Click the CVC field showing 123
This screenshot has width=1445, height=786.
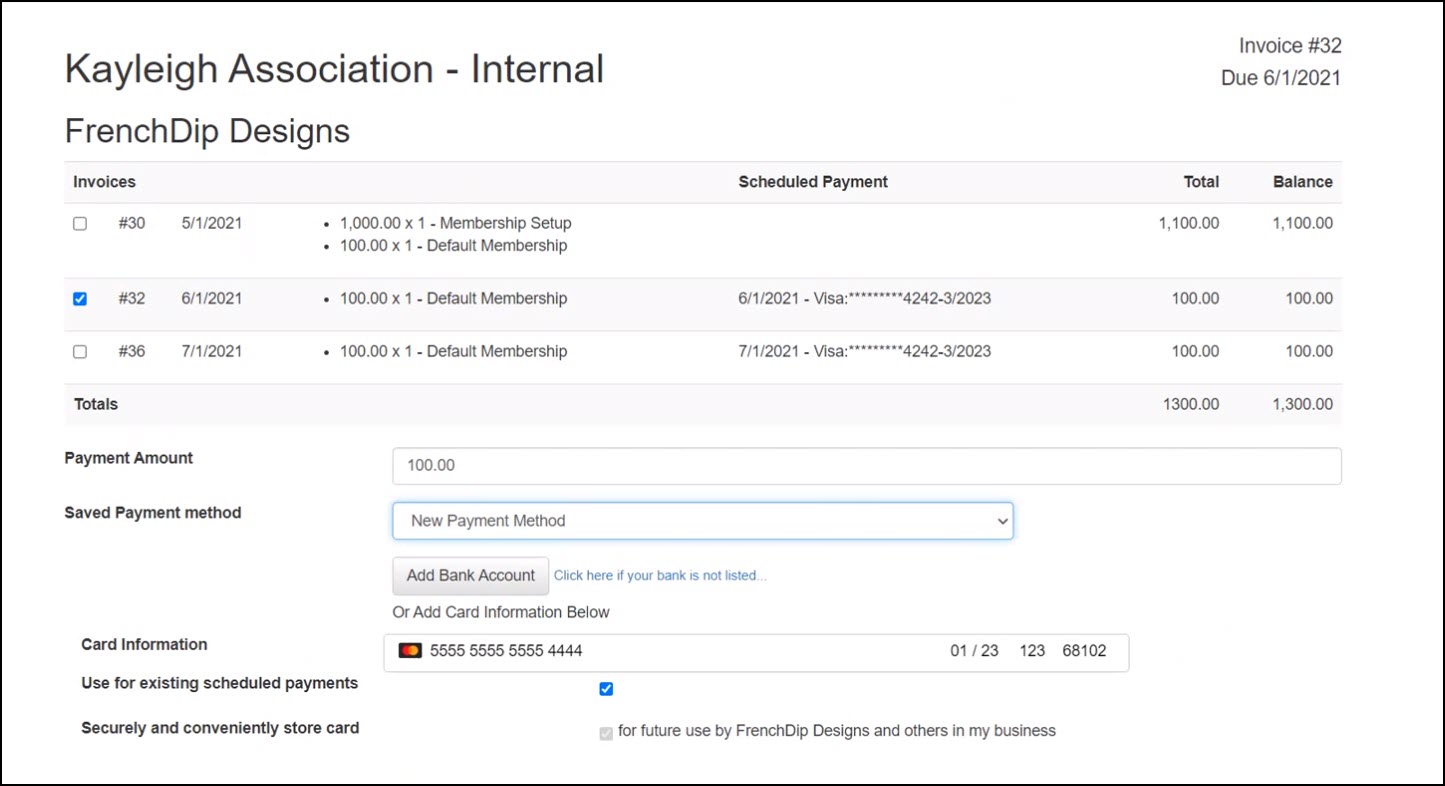tap(1032, 651)
